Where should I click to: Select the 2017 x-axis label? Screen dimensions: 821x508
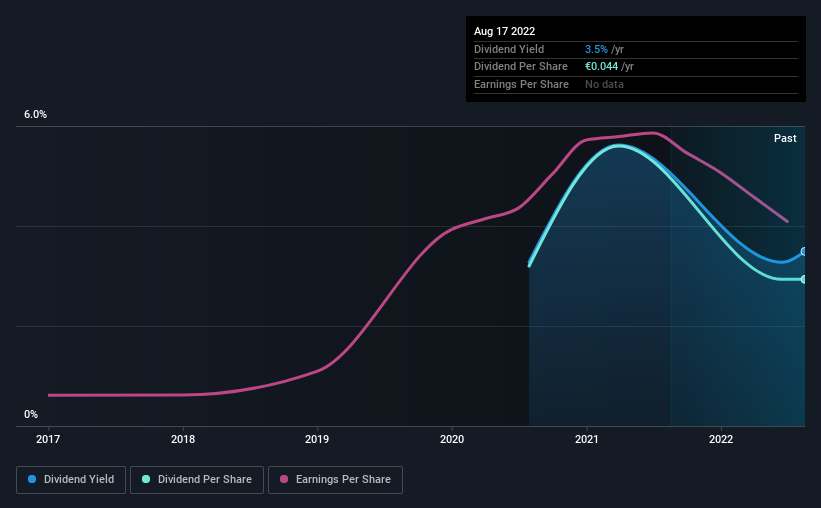(x=48, y=439)
